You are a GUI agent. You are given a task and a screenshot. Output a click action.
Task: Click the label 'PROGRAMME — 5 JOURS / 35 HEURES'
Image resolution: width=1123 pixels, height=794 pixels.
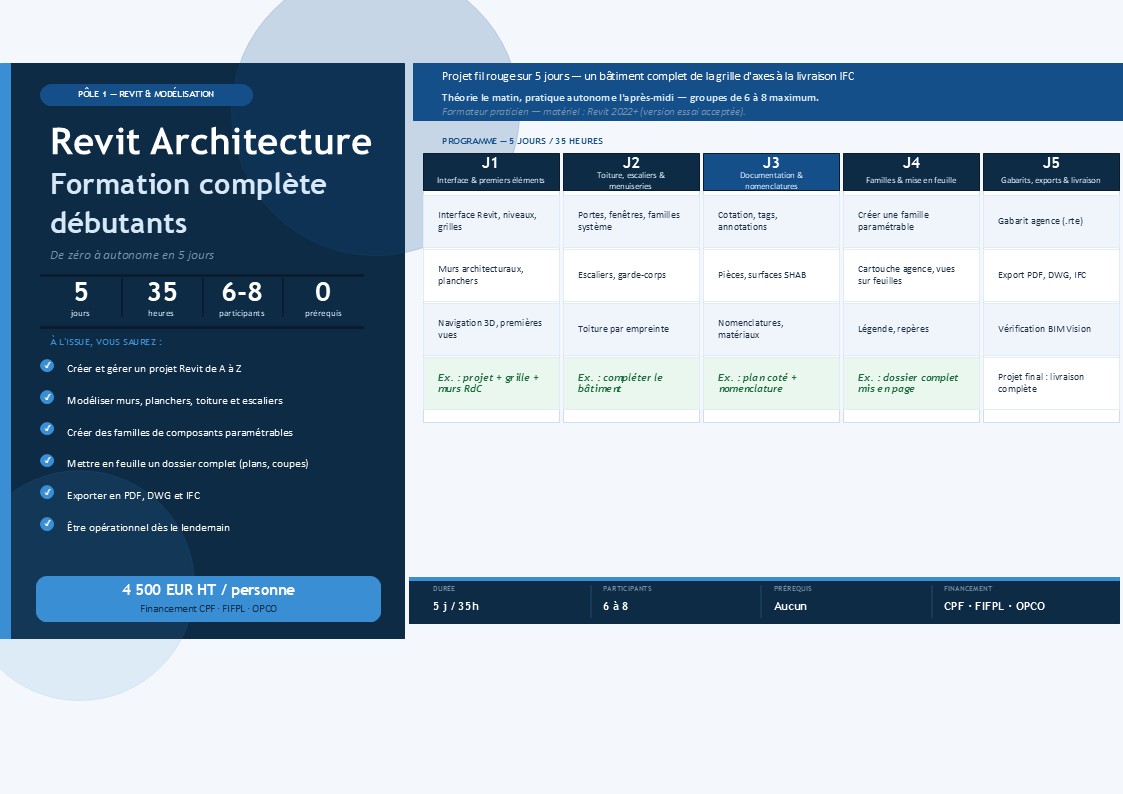(522, 141)
